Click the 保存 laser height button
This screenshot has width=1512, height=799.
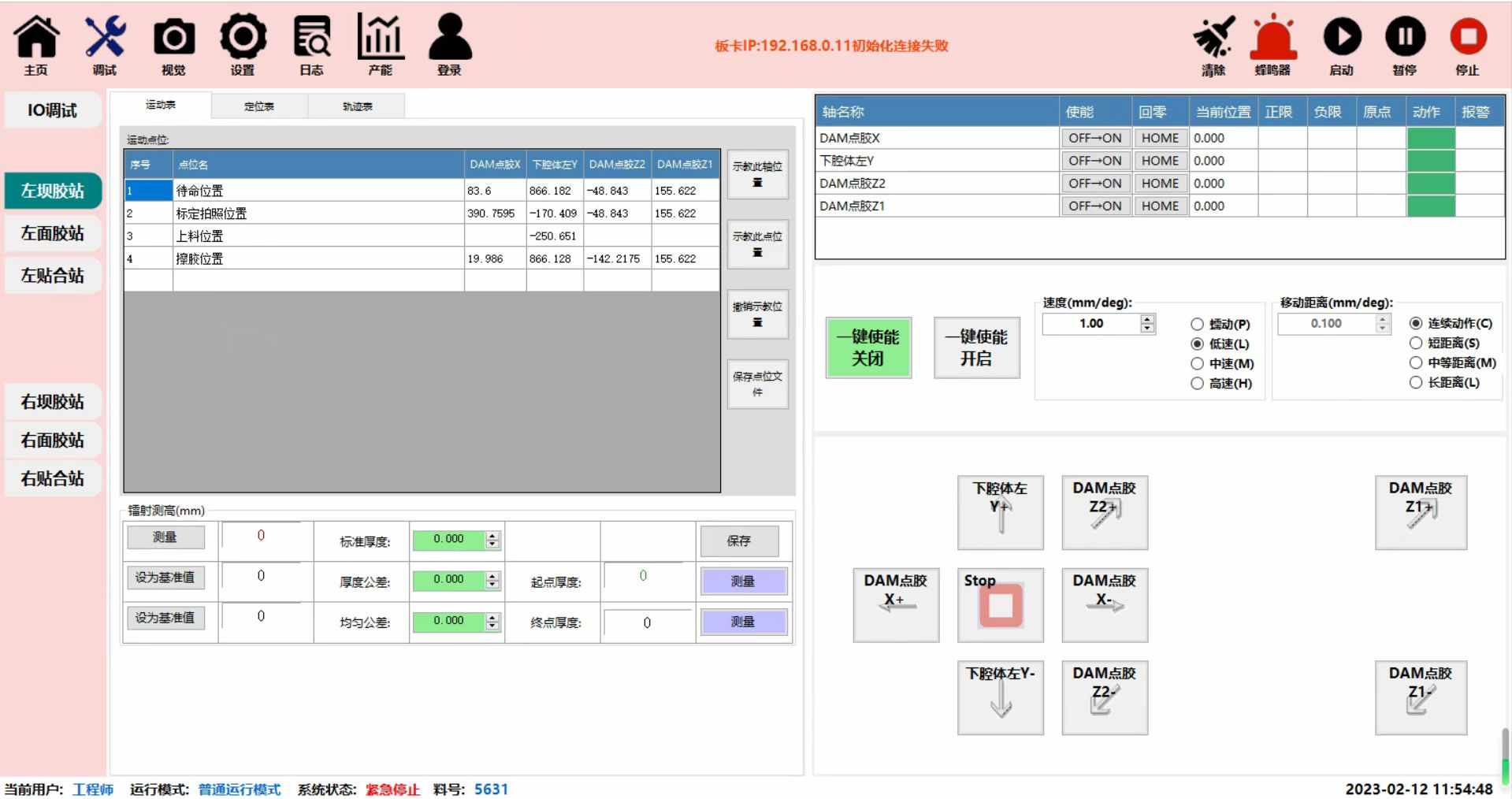(x=739, y=541)
